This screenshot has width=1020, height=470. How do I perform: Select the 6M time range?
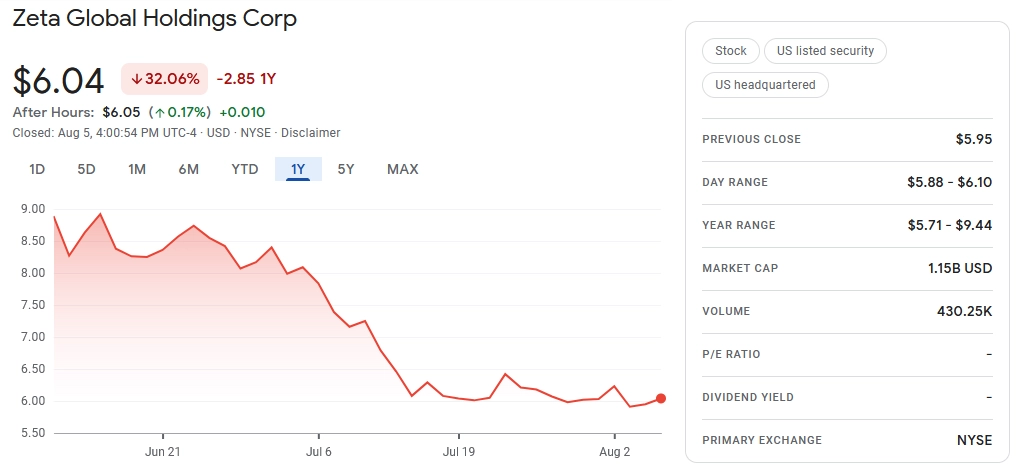pyautogui.click(x=189, y=170)
